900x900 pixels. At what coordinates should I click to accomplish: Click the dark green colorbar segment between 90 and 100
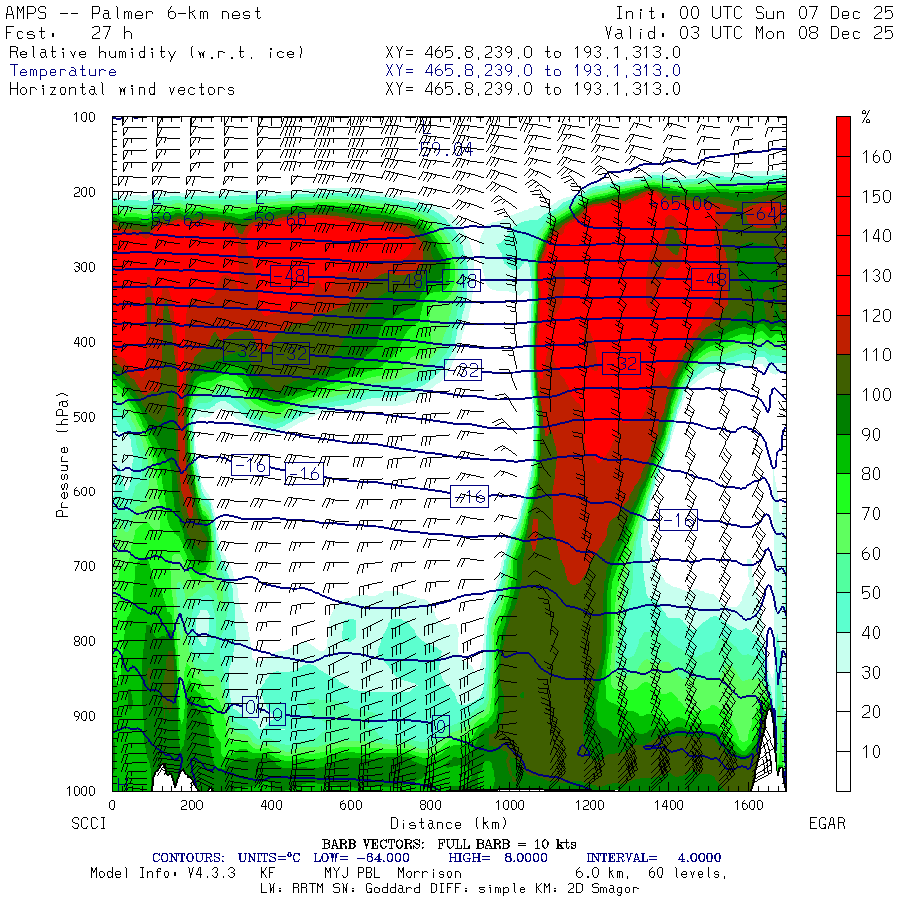click(843, 414)
